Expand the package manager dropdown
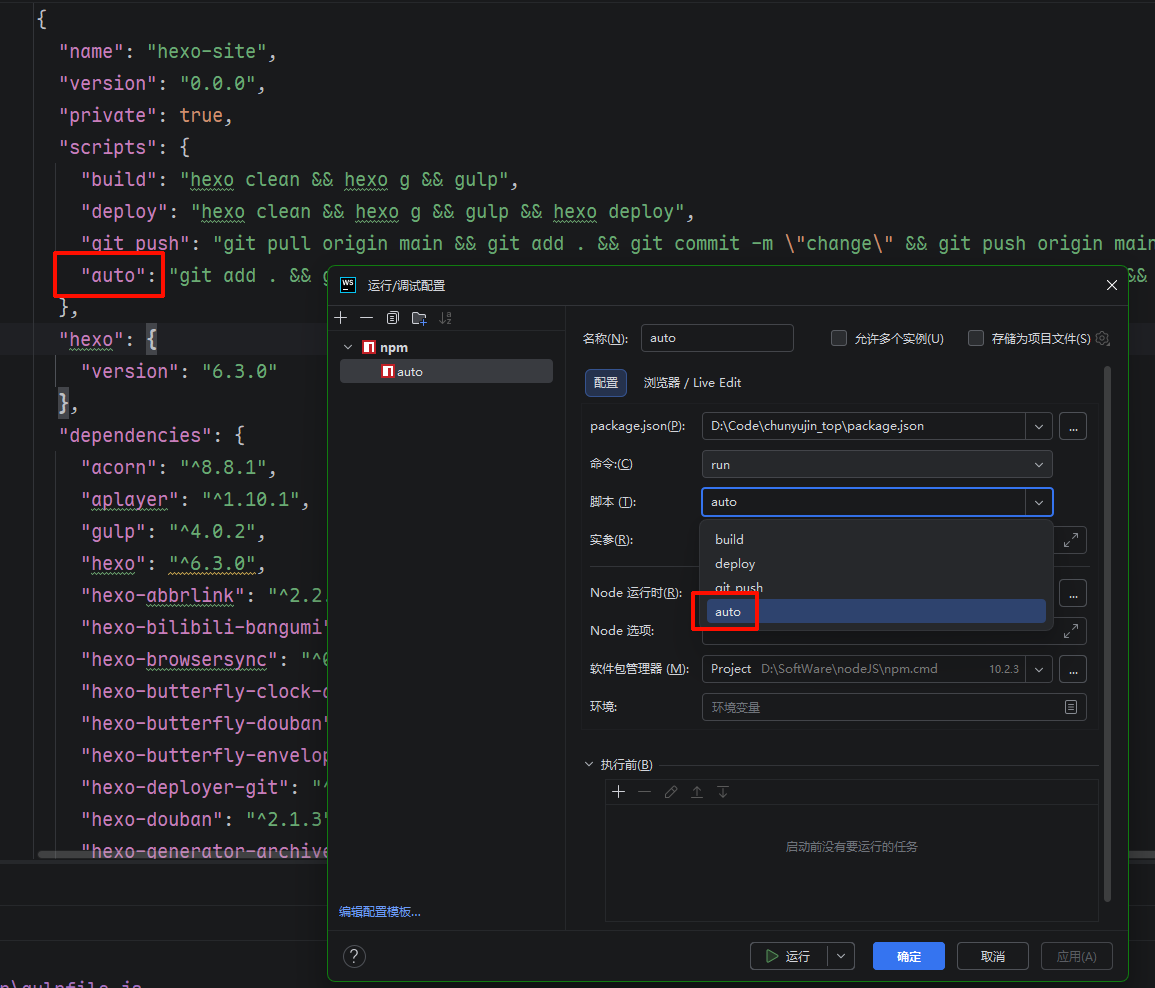The image size is (1155, 988). pyautogui.click(x=1039, y=669)
